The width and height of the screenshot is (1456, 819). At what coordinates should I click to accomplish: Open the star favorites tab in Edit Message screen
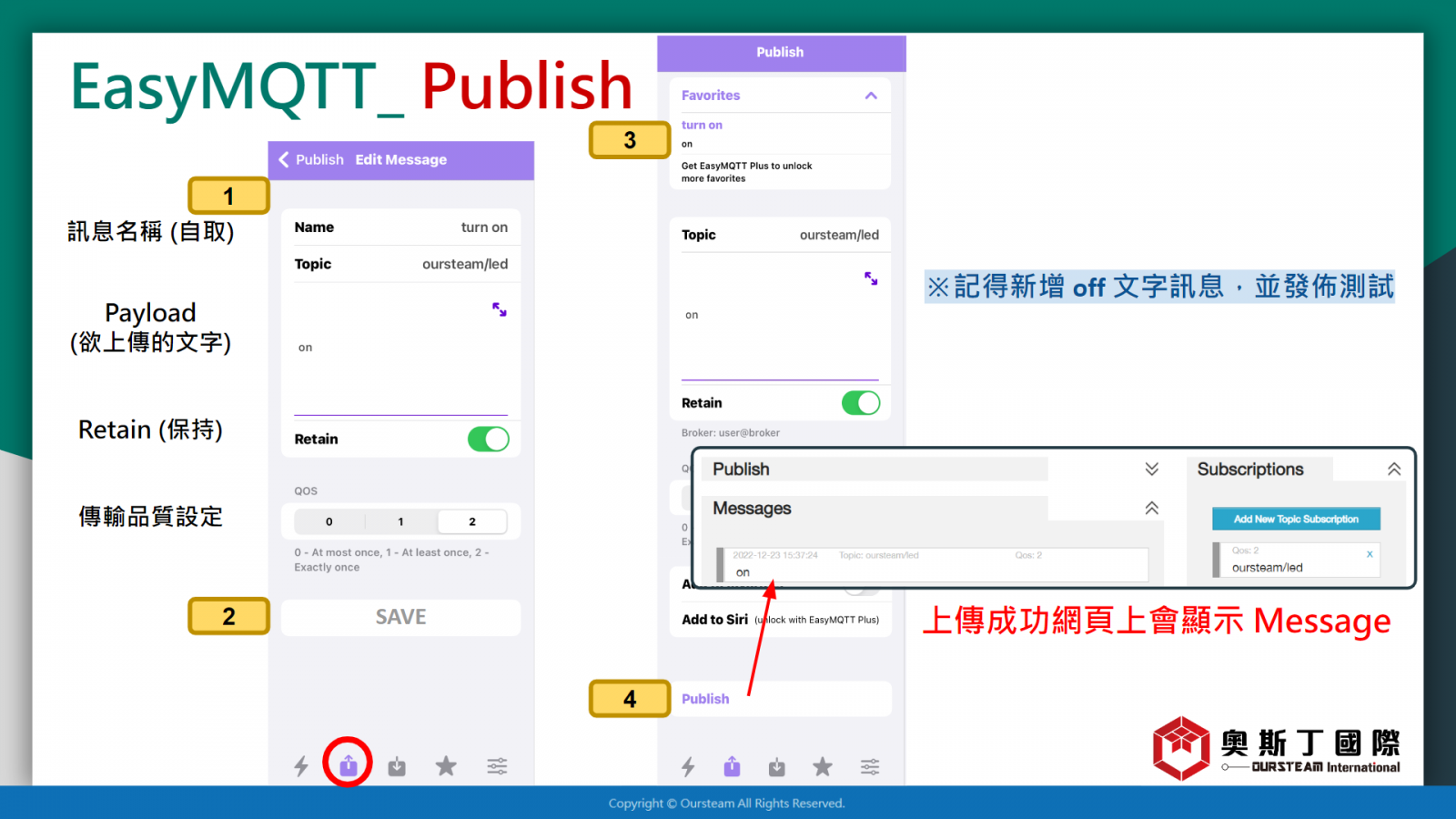446,766
